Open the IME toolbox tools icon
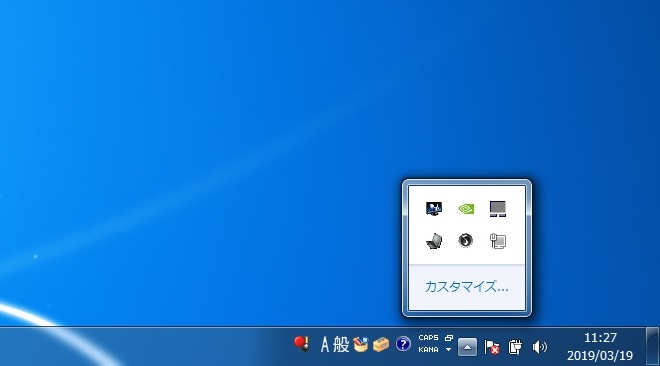The width and height of the screenshot is (660, 366). click(381, 345)
